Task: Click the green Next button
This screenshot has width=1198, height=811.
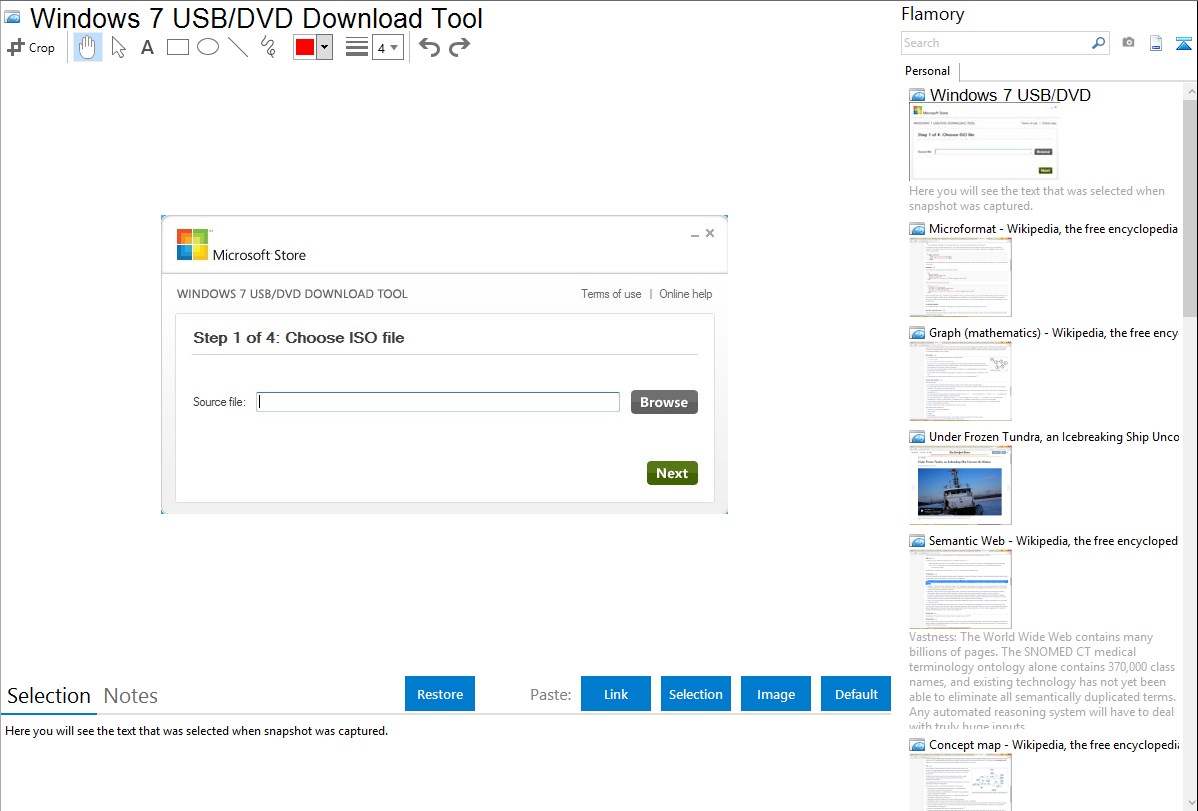Action: click(x=672, y=473)
